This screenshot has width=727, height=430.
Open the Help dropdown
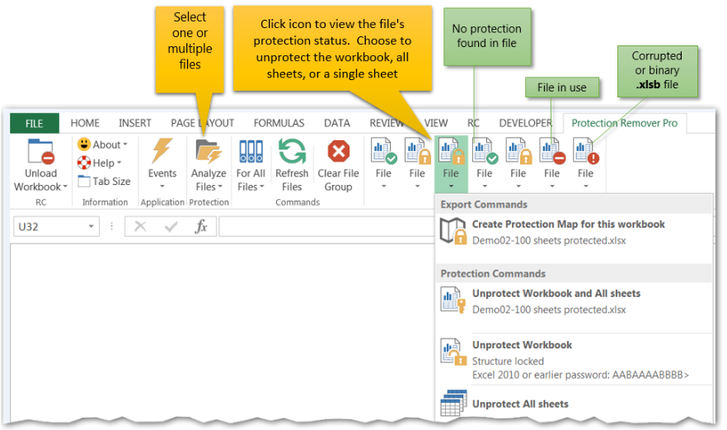99,163
